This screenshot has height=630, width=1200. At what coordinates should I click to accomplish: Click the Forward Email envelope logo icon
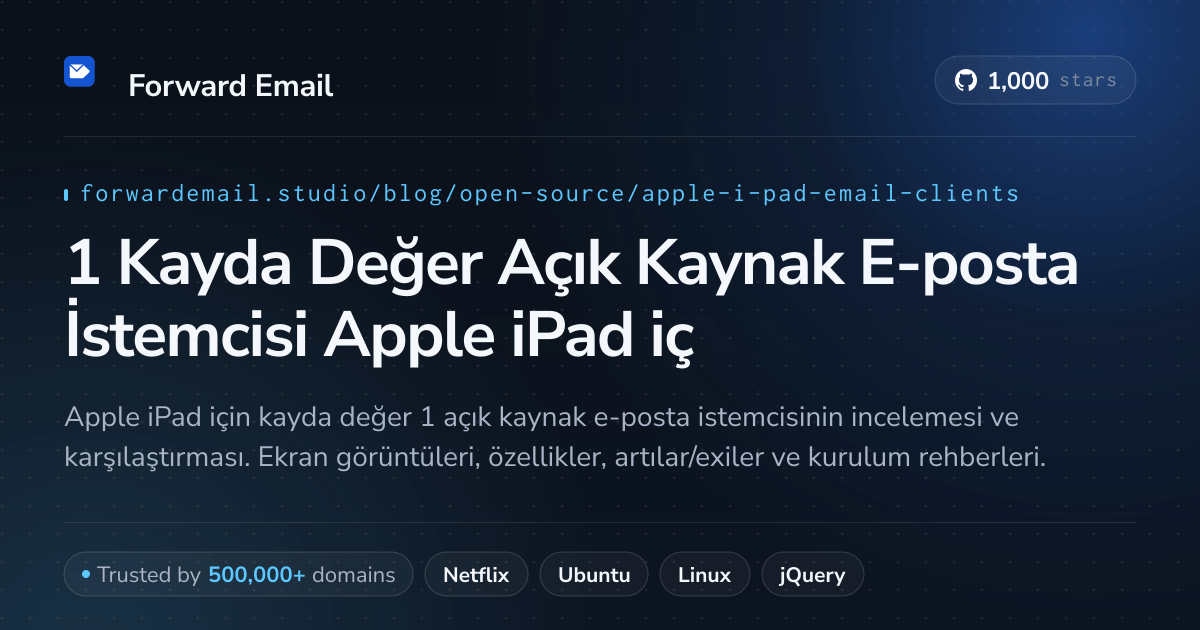click(x=79, y=71)
